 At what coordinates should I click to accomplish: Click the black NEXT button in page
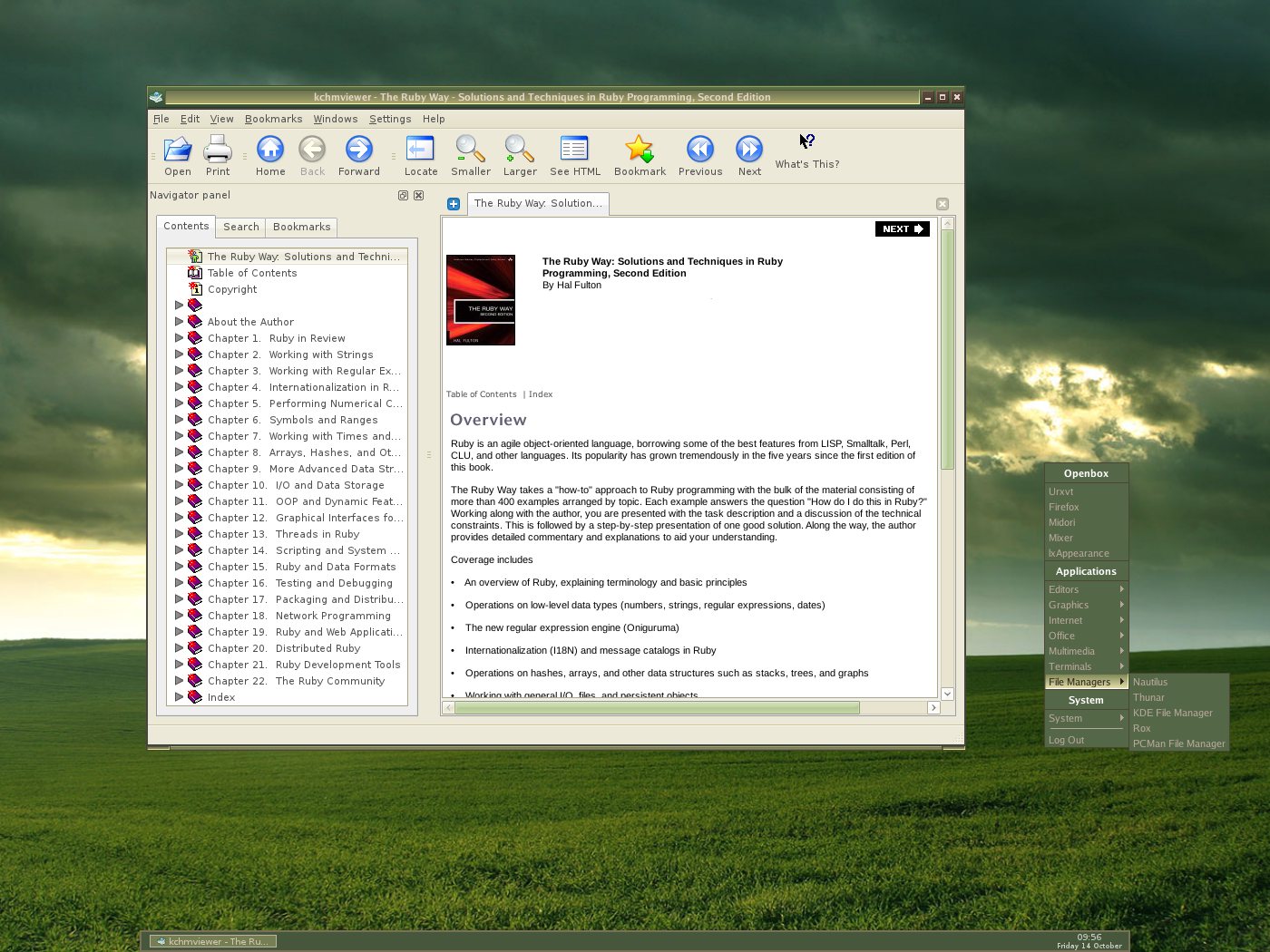click(903, 229)
